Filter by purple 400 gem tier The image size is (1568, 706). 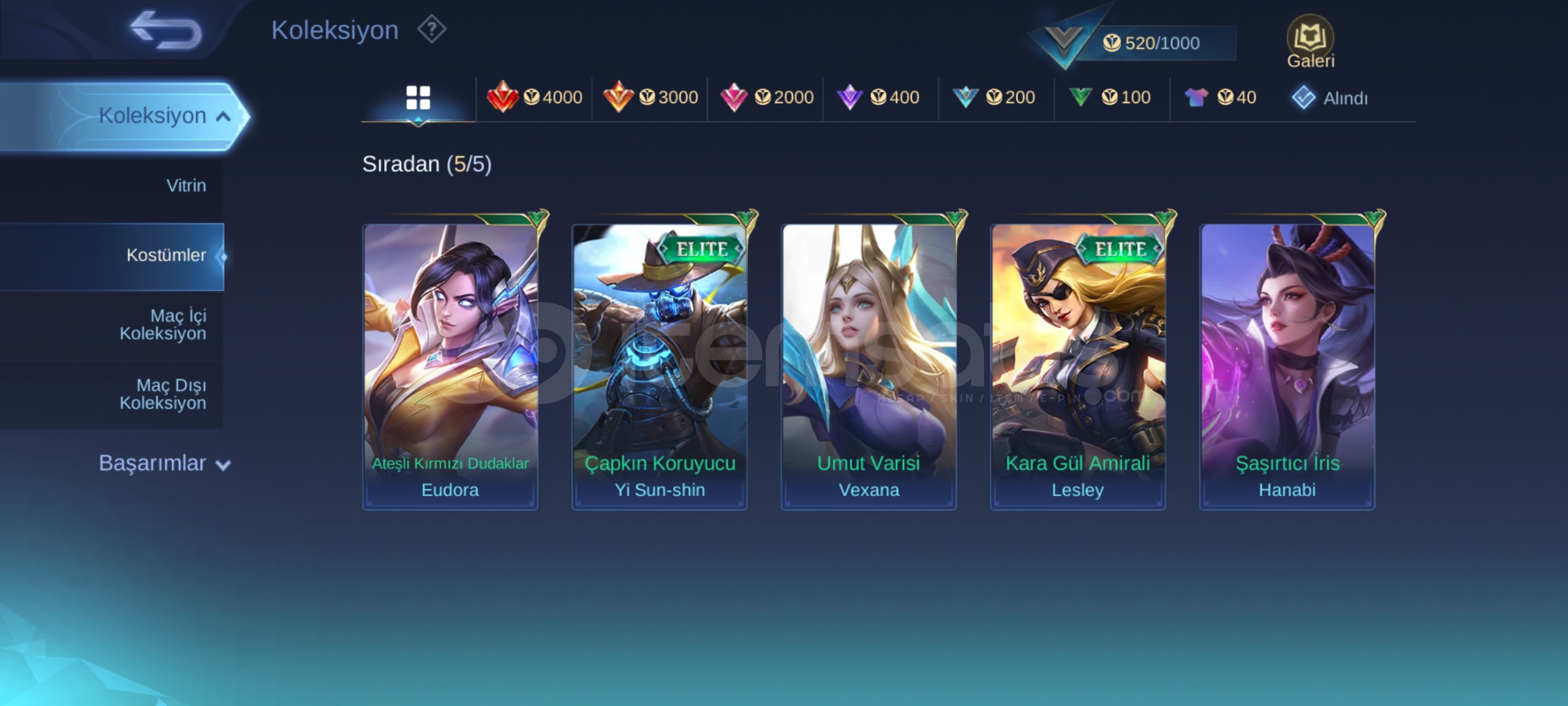coord(879,97)
